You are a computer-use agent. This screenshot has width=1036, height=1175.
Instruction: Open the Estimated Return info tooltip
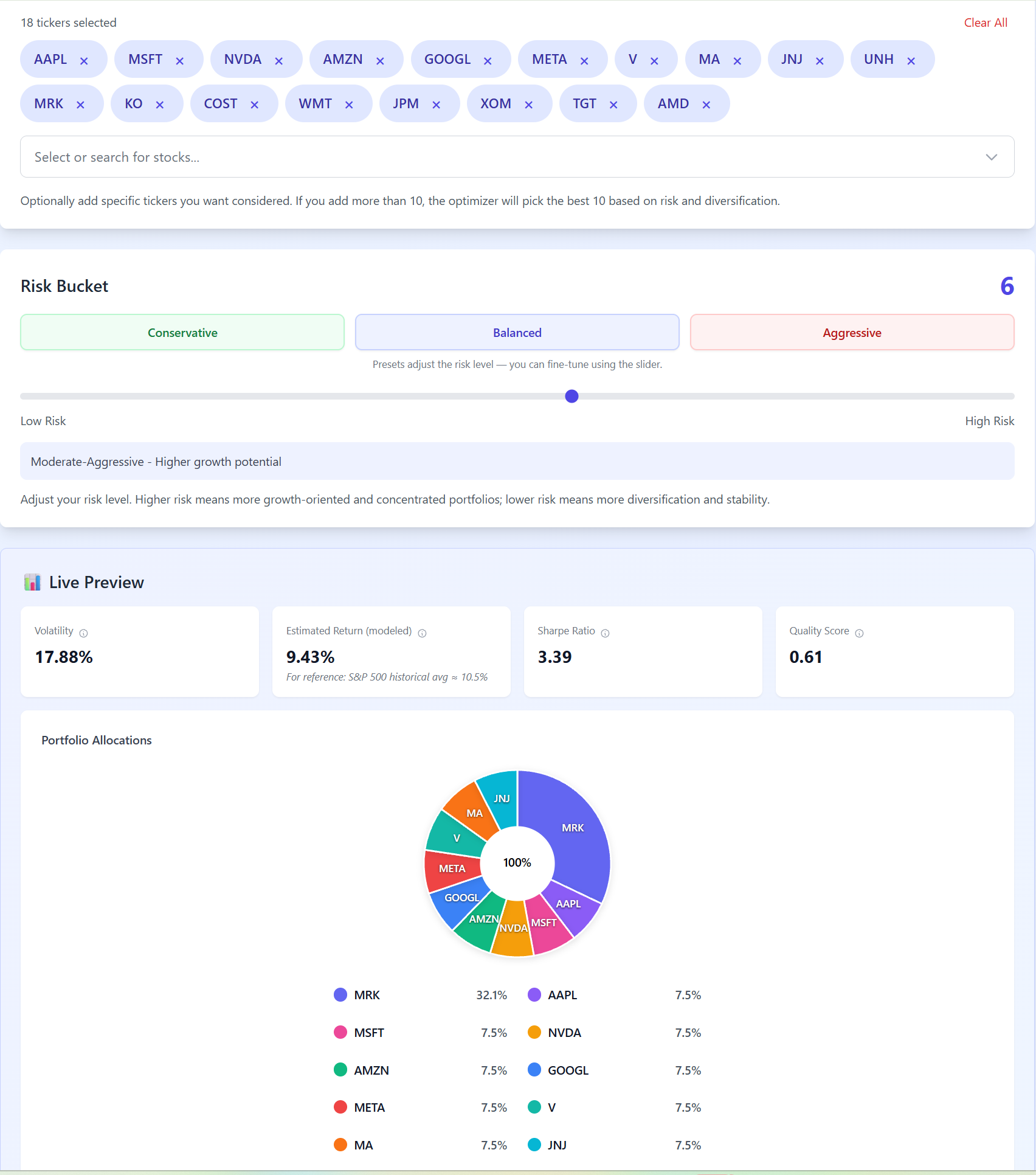[422, 633]
